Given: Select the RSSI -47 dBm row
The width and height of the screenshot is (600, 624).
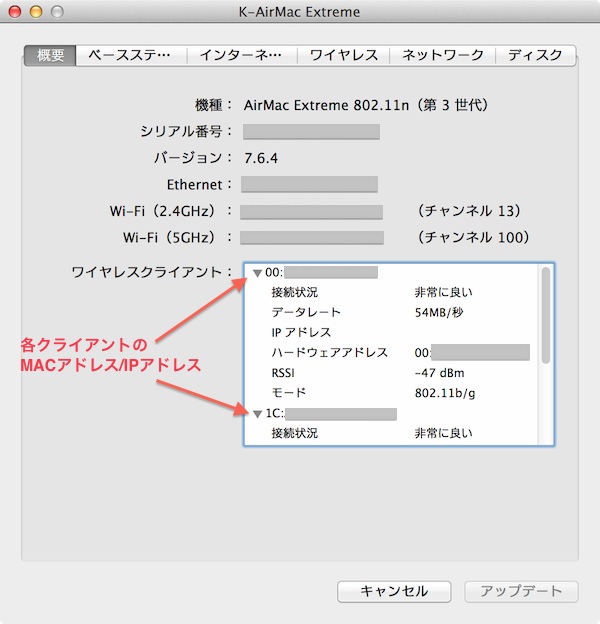Looking at the screenshot, I should pyautogui.click(x=392, y=373).
